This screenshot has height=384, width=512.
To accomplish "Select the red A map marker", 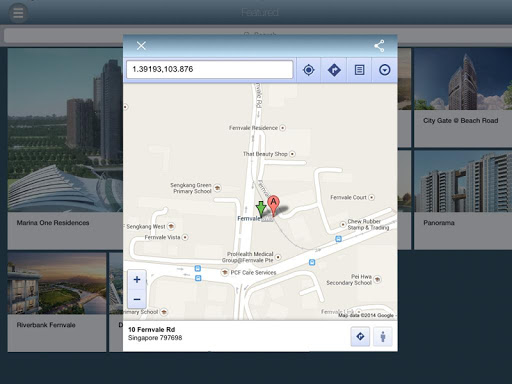I will [273, 205].
